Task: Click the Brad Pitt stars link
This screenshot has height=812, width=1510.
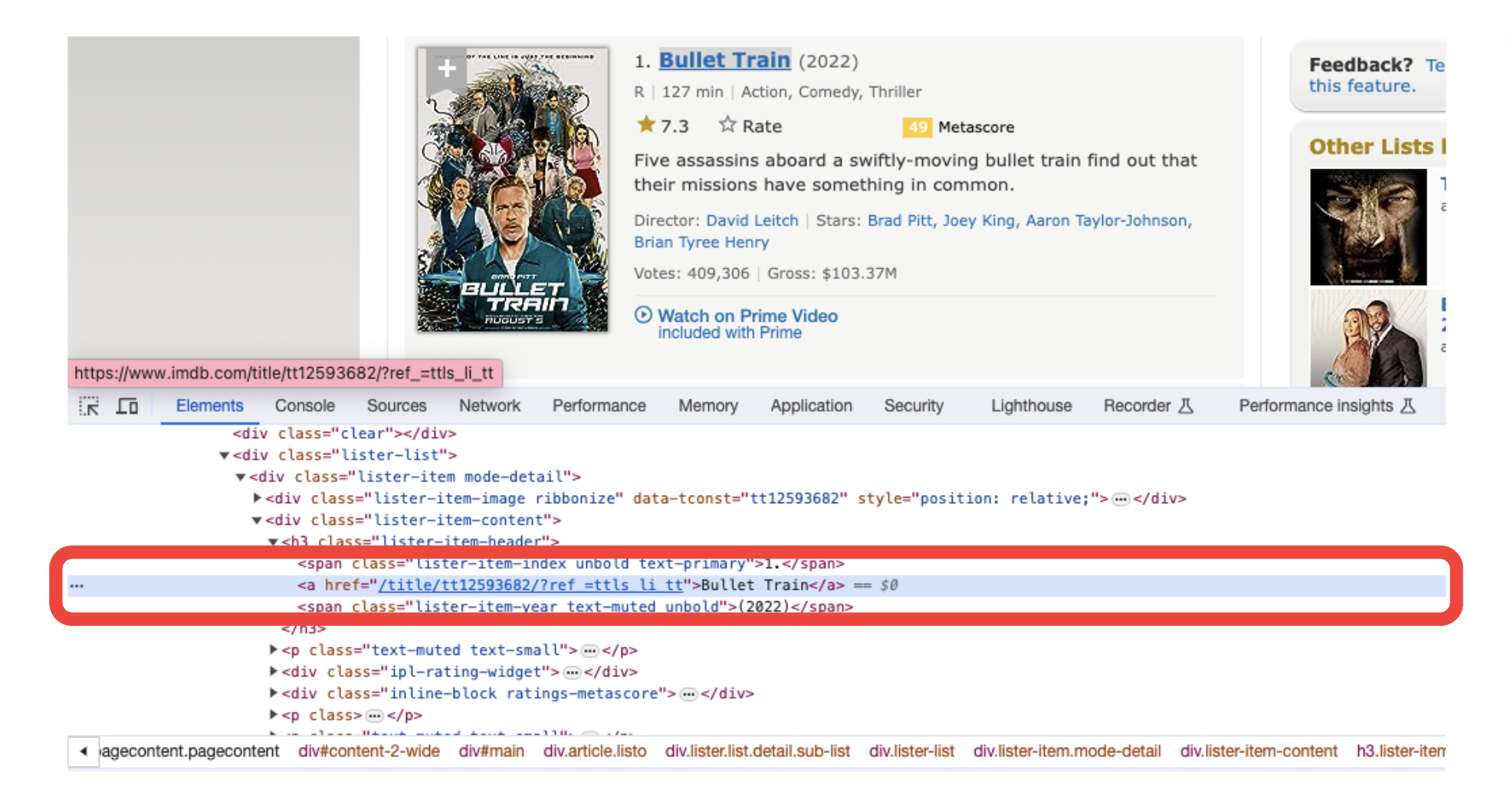Action: point(899,221)
